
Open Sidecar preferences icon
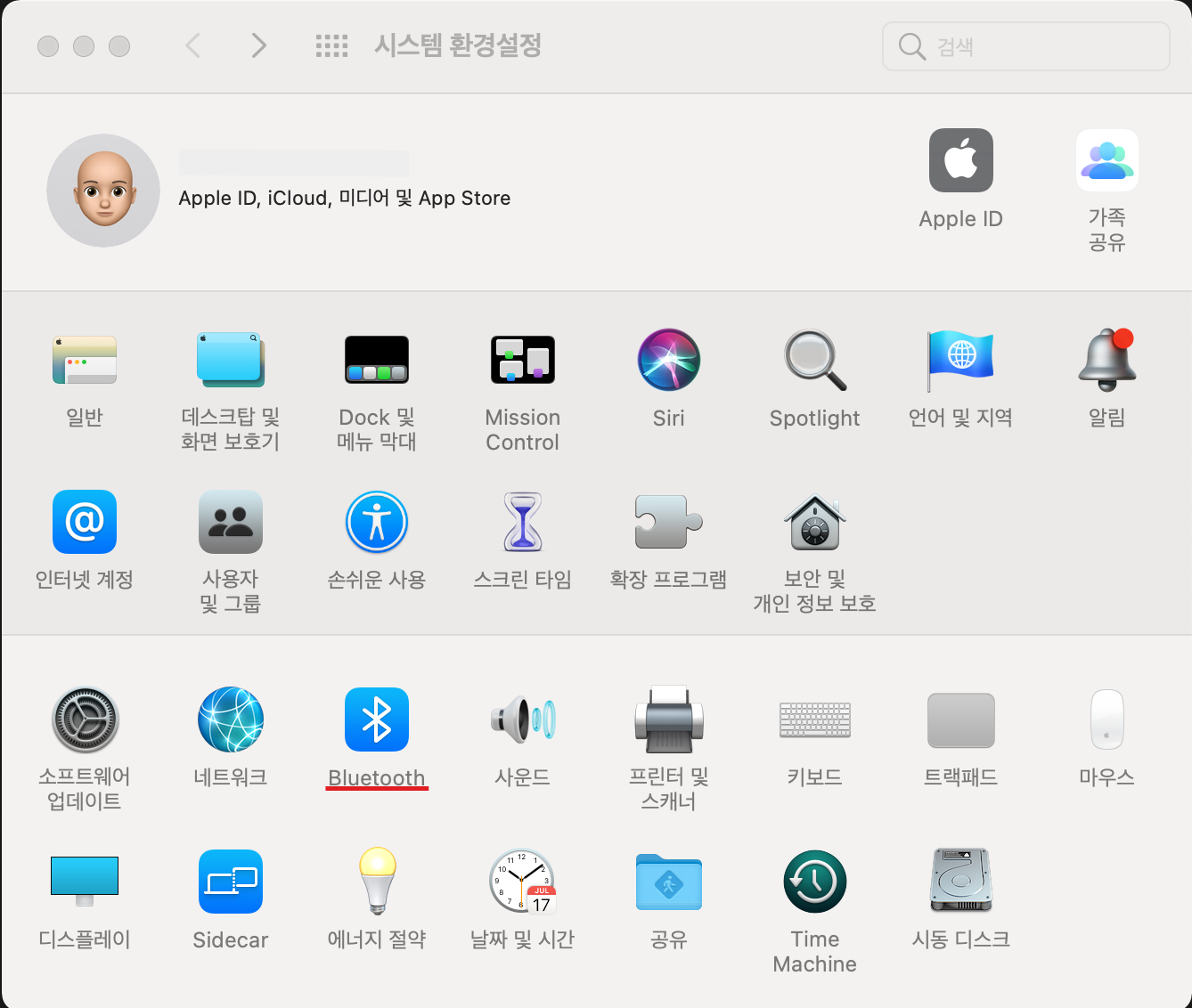(231, 882)
